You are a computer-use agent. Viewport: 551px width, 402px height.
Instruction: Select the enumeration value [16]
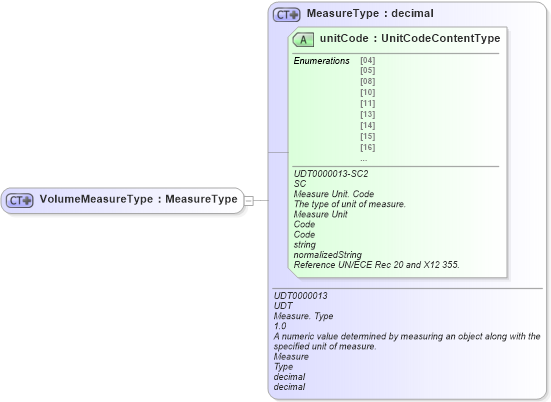pyautogui.click(x=368, y=147)
